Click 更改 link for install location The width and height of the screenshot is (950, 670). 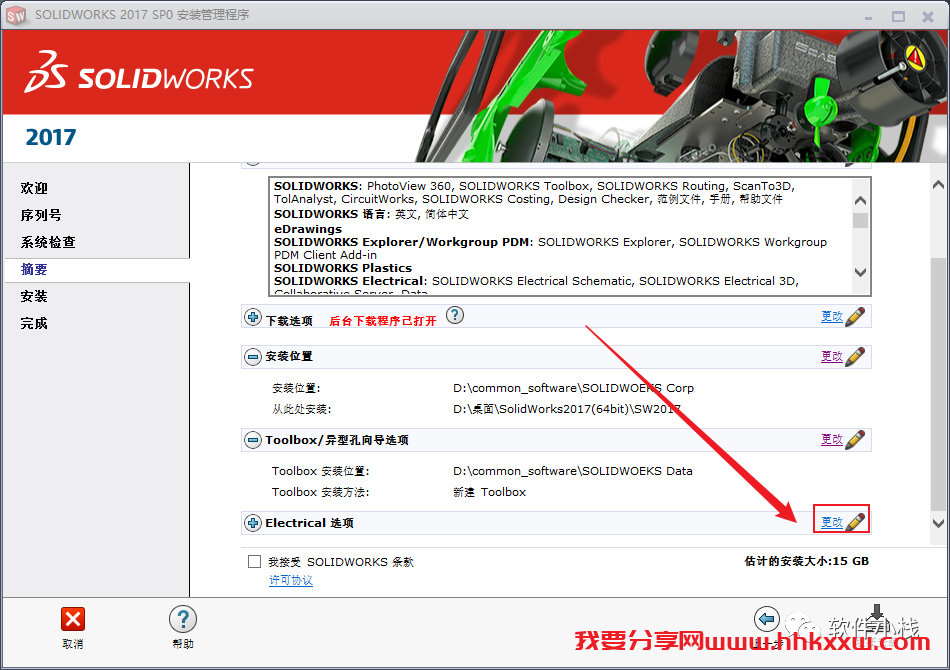point(832,357)
